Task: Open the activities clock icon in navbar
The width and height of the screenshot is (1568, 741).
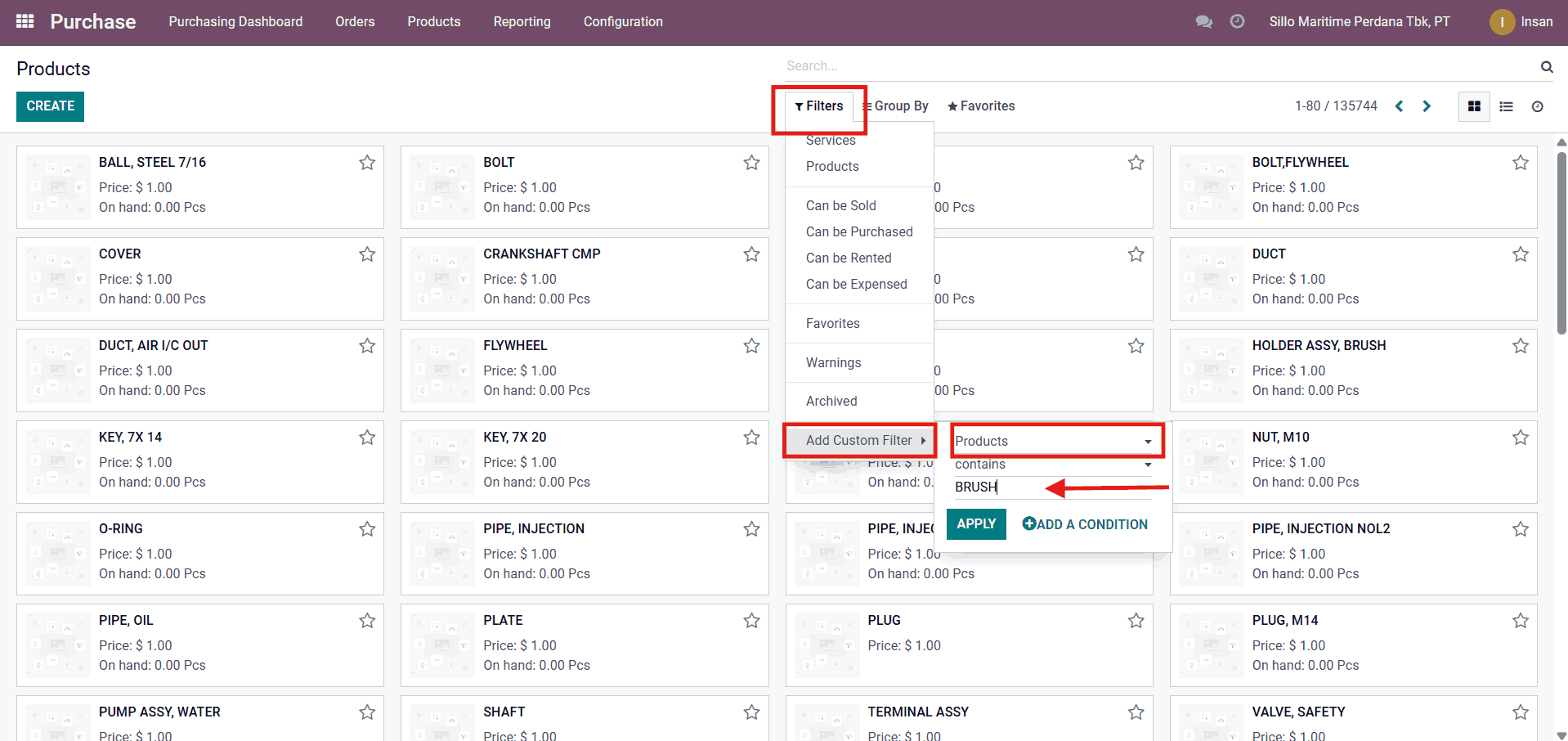Action: tap(1237, 22)
